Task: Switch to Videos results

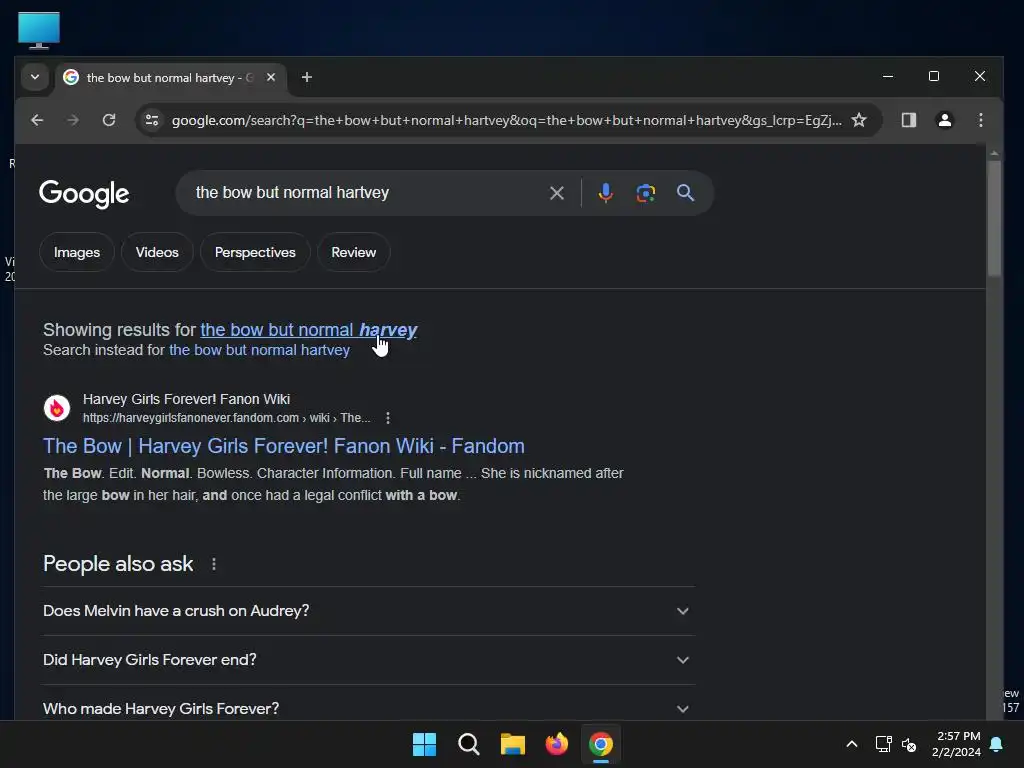Action: pyautogui.click(x=157, y=252)
